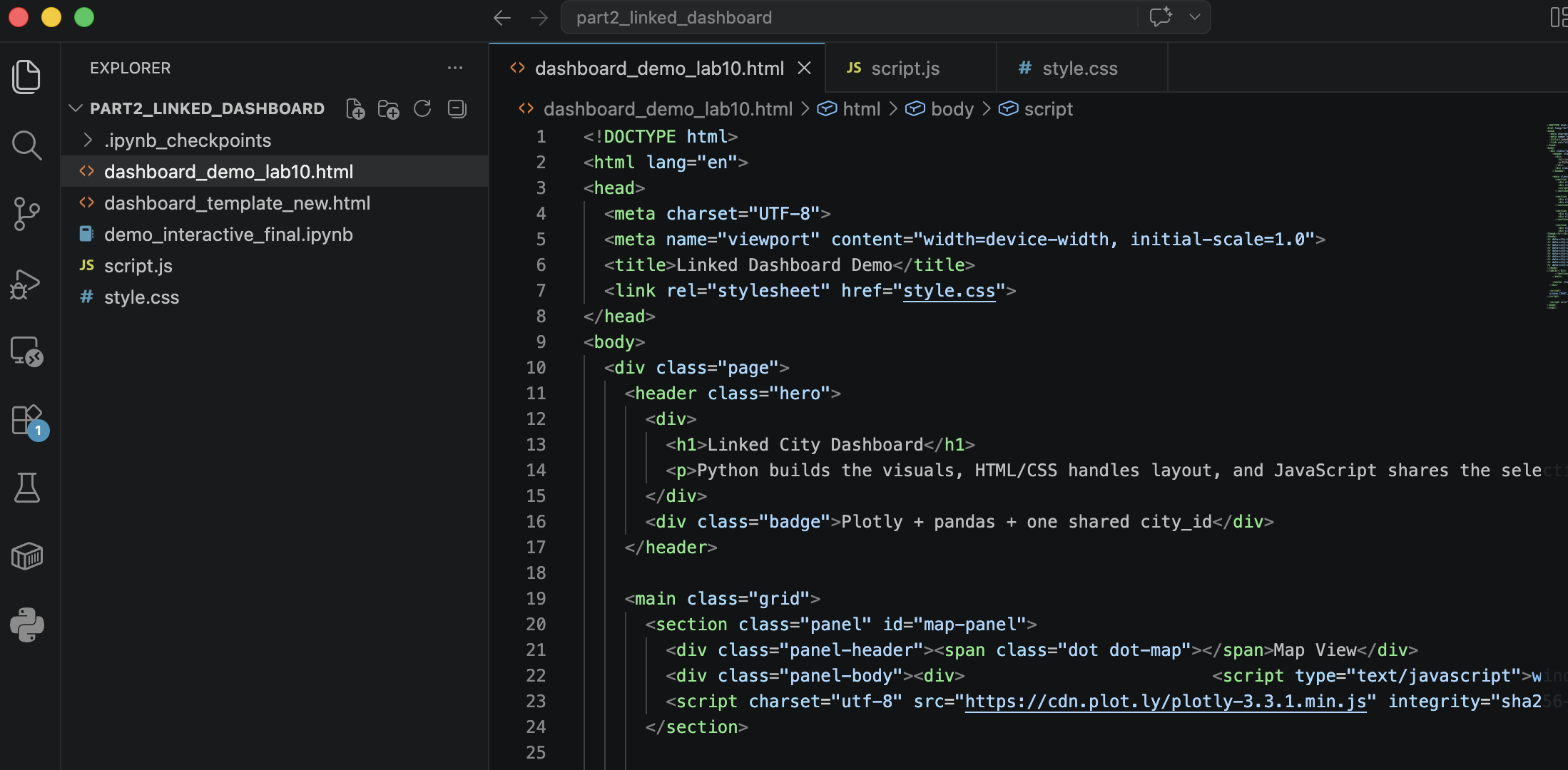Screen dimensions: 1568x770
Task: Expand the .ipynb_checkpoints folder
Action: point(275,140)
